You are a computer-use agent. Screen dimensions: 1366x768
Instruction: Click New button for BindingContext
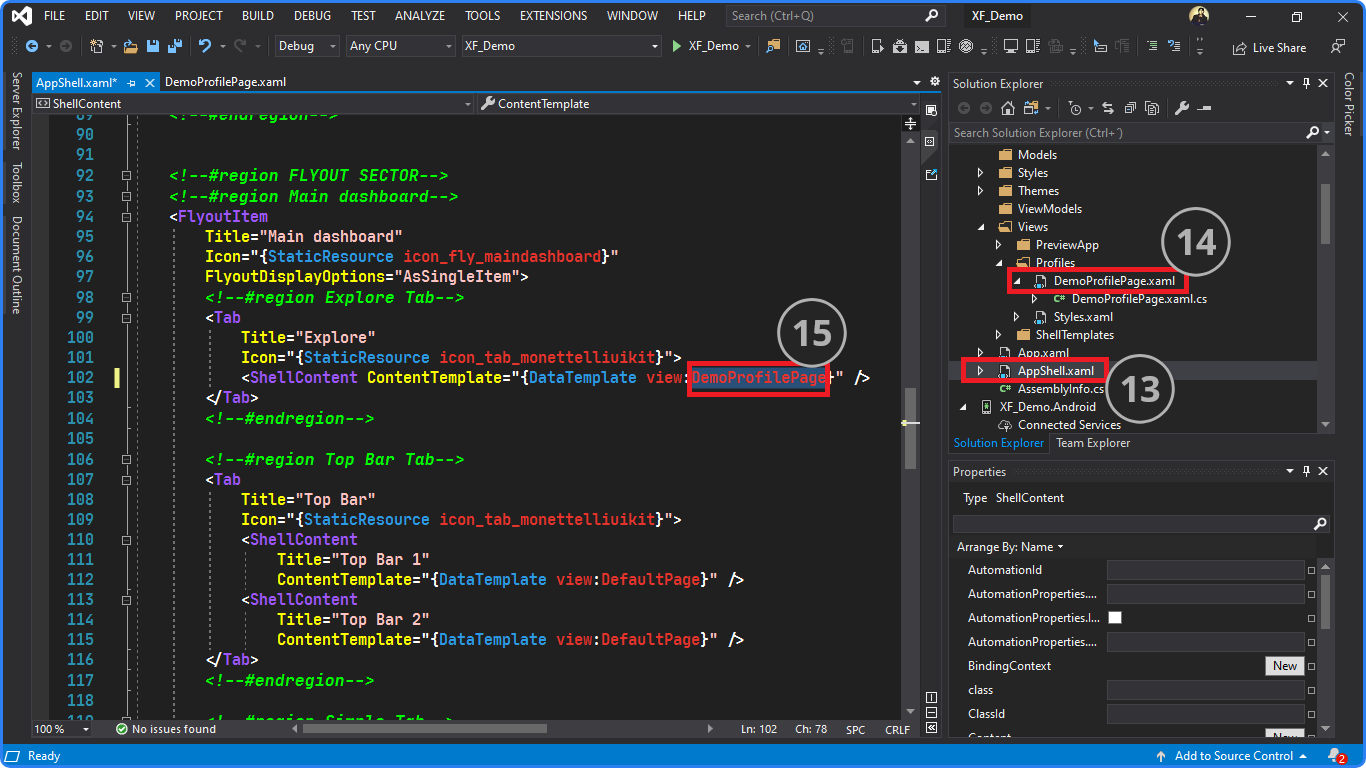coord(1285,666)
